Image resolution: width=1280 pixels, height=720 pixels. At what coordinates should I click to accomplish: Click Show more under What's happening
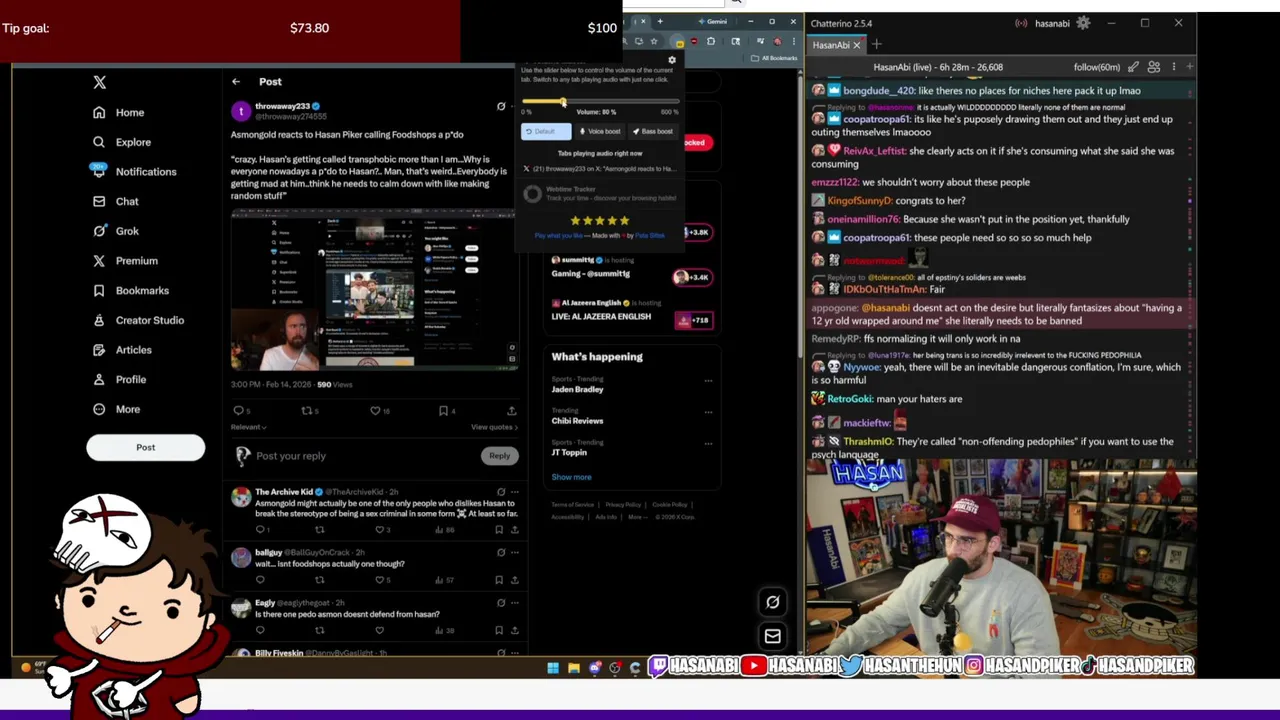coord(571,477)
